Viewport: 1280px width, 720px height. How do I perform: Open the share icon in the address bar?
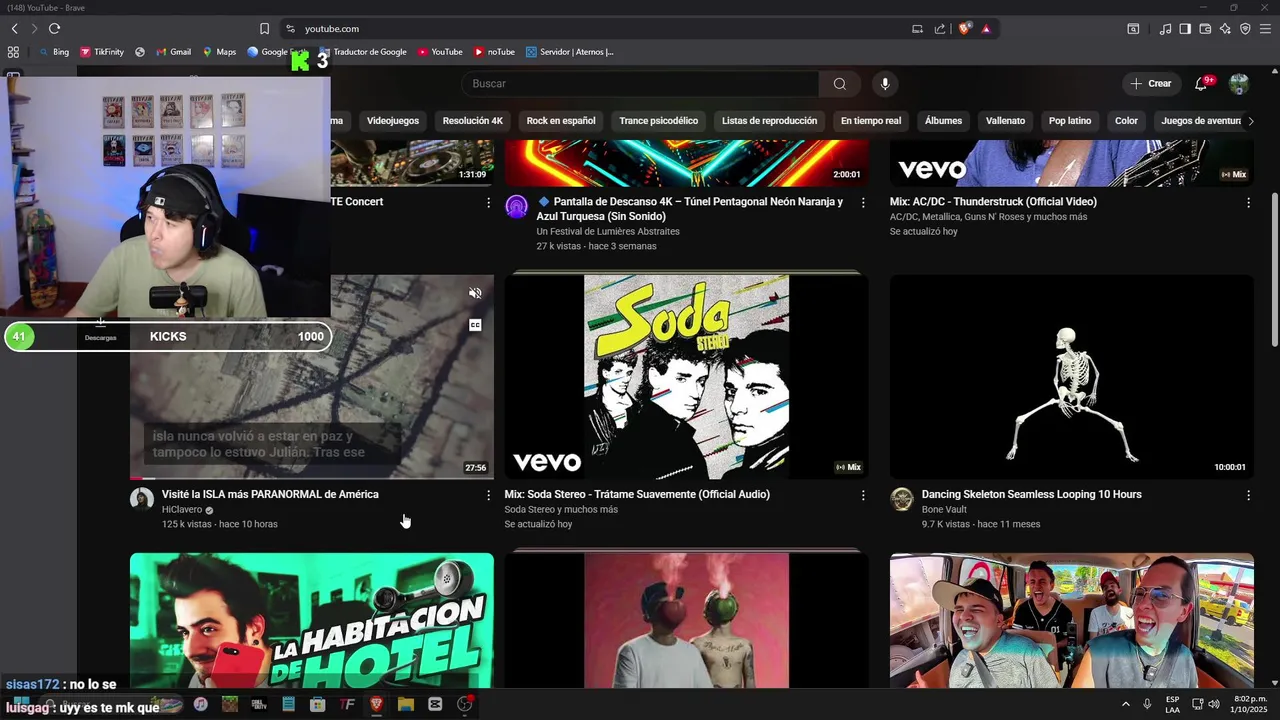click(940, 29)
